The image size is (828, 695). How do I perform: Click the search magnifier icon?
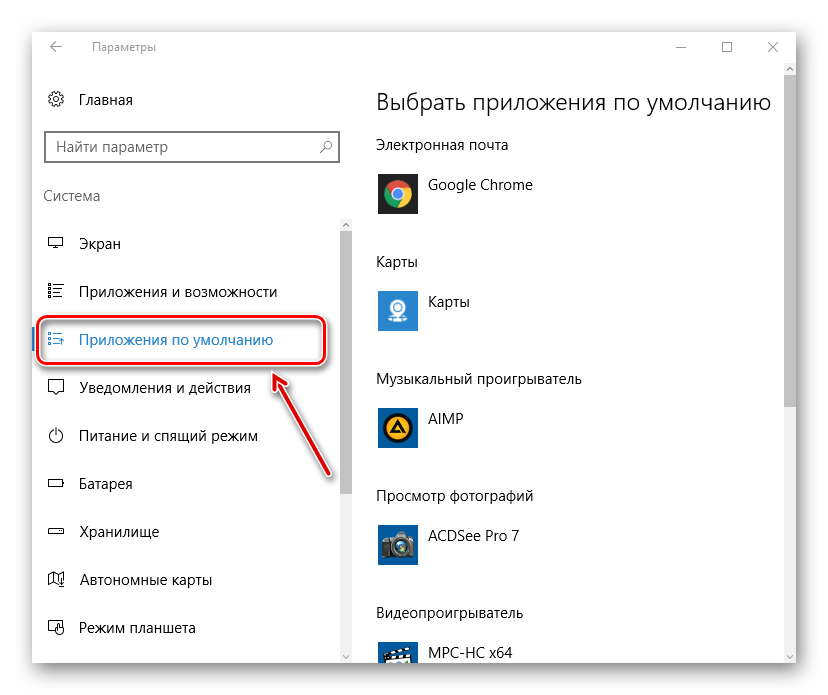tap(326, 147)
